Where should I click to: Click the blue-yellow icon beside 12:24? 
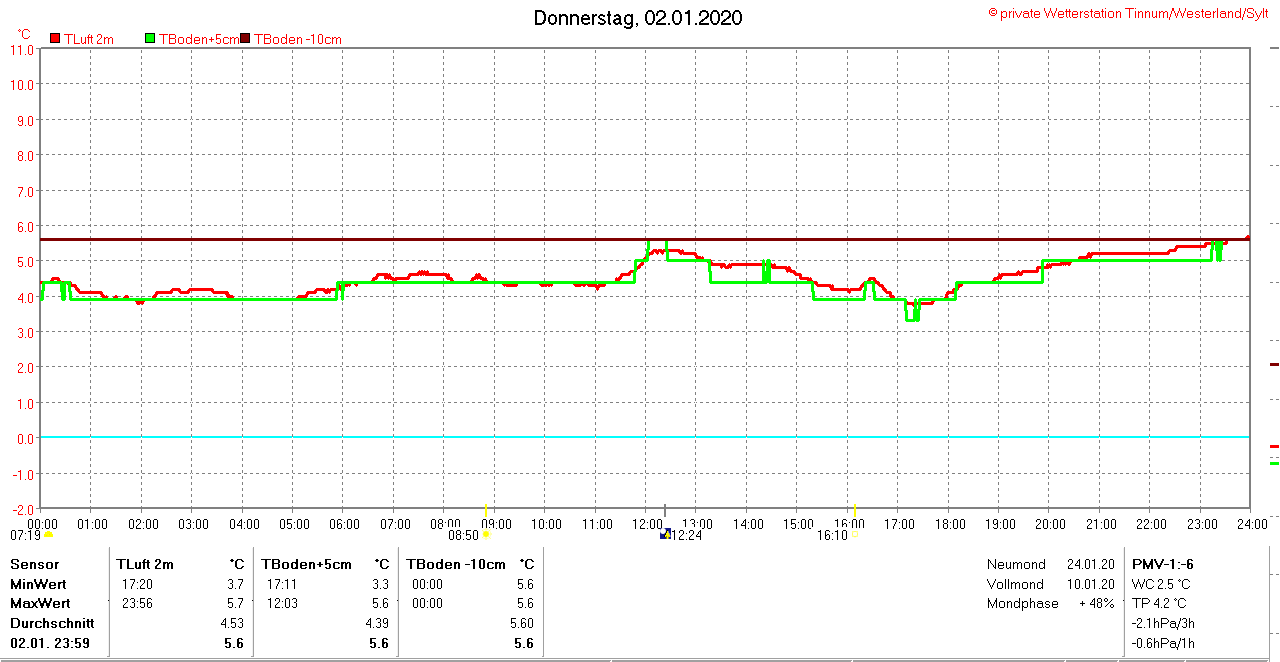coord(665,535)
